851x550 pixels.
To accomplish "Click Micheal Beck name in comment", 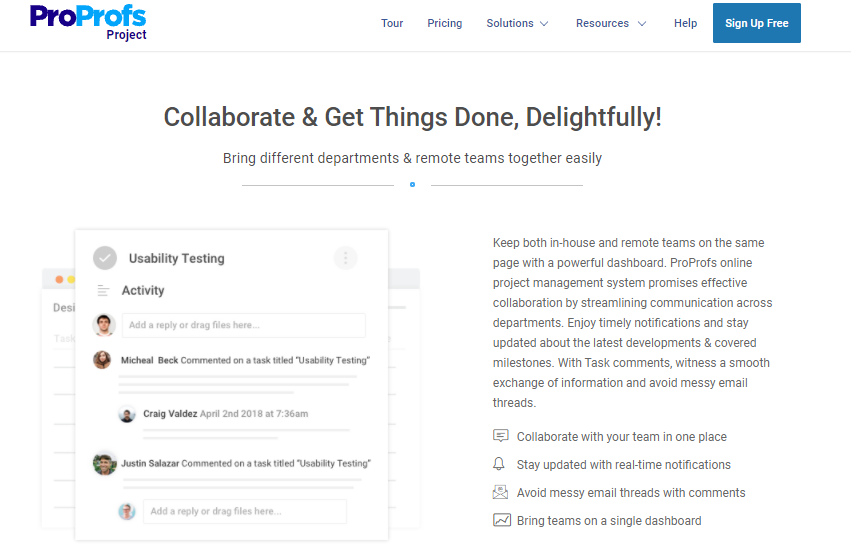I will pyautogui.click(x=149, y=360).
